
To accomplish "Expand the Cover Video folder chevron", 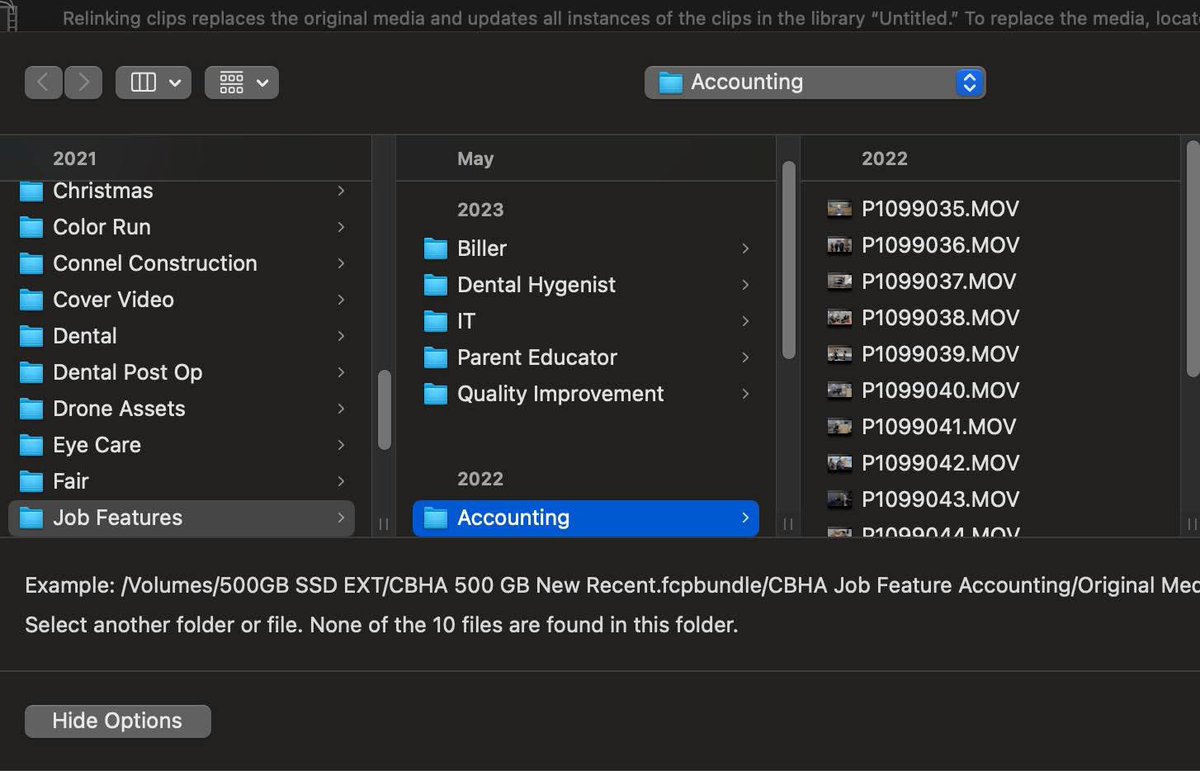I will point(341,300).
